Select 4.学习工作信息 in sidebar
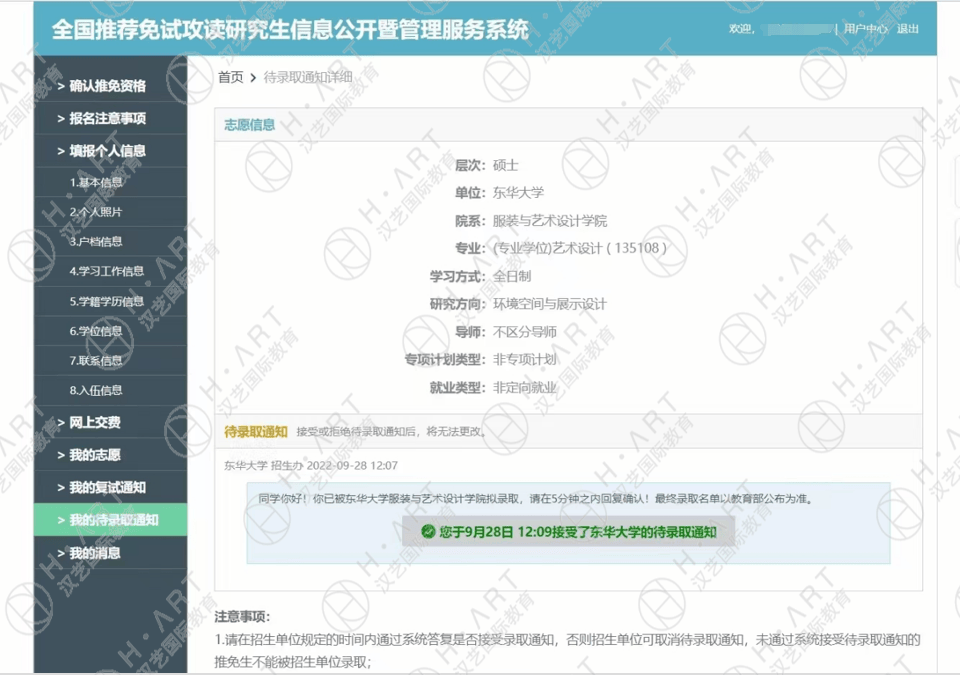The image size is (960, 675). (106, 271)
